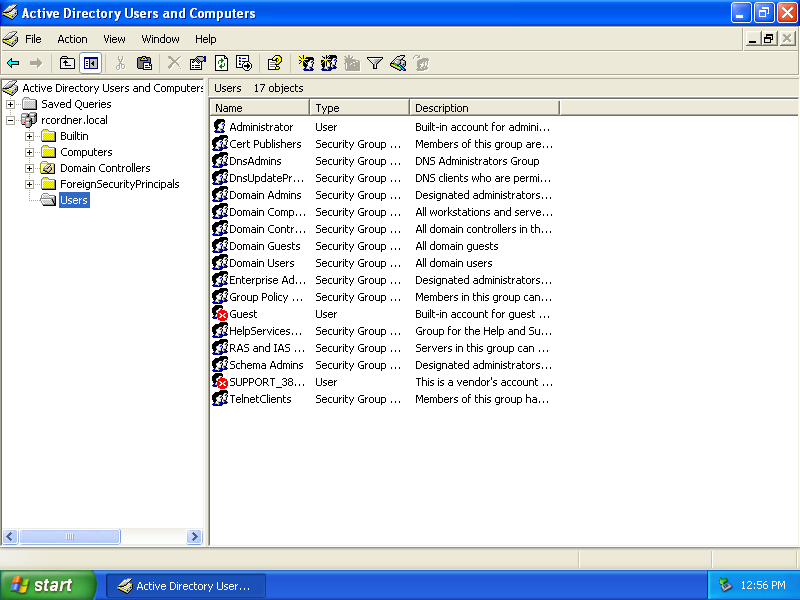Image resolution: width=800 pixels, height=600 pixels.
Task: Open the Window menu
Action: 160,39
